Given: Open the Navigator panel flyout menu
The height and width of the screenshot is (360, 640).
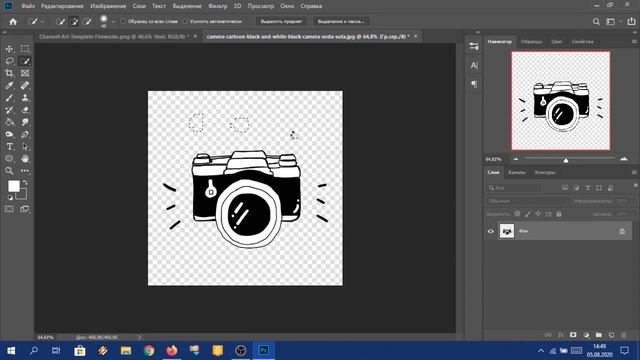Looking at the screenshot, I should (634, 42).
